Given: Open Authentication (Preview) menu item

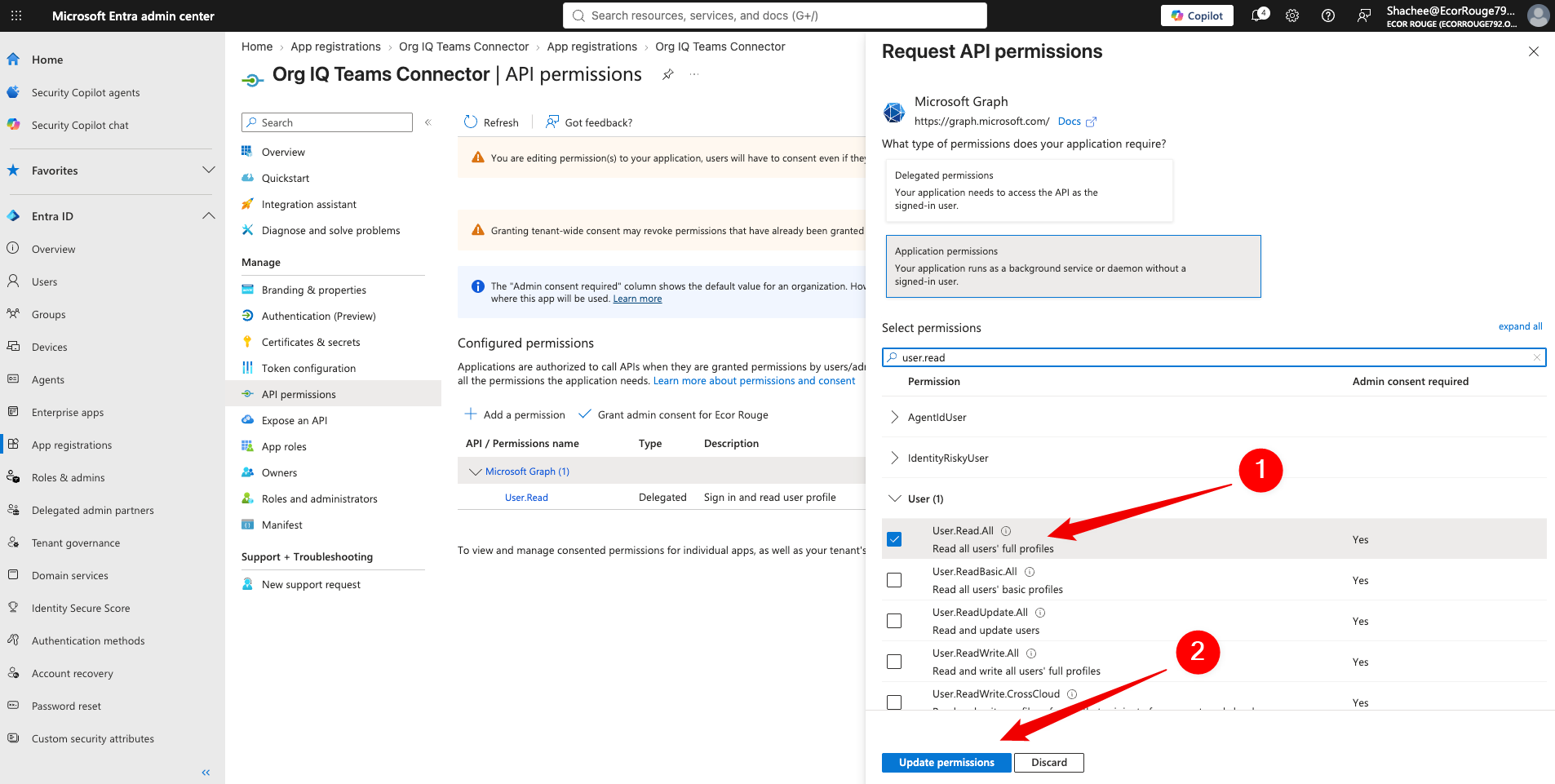Looking at the screenshot, I should pos(319,316).
